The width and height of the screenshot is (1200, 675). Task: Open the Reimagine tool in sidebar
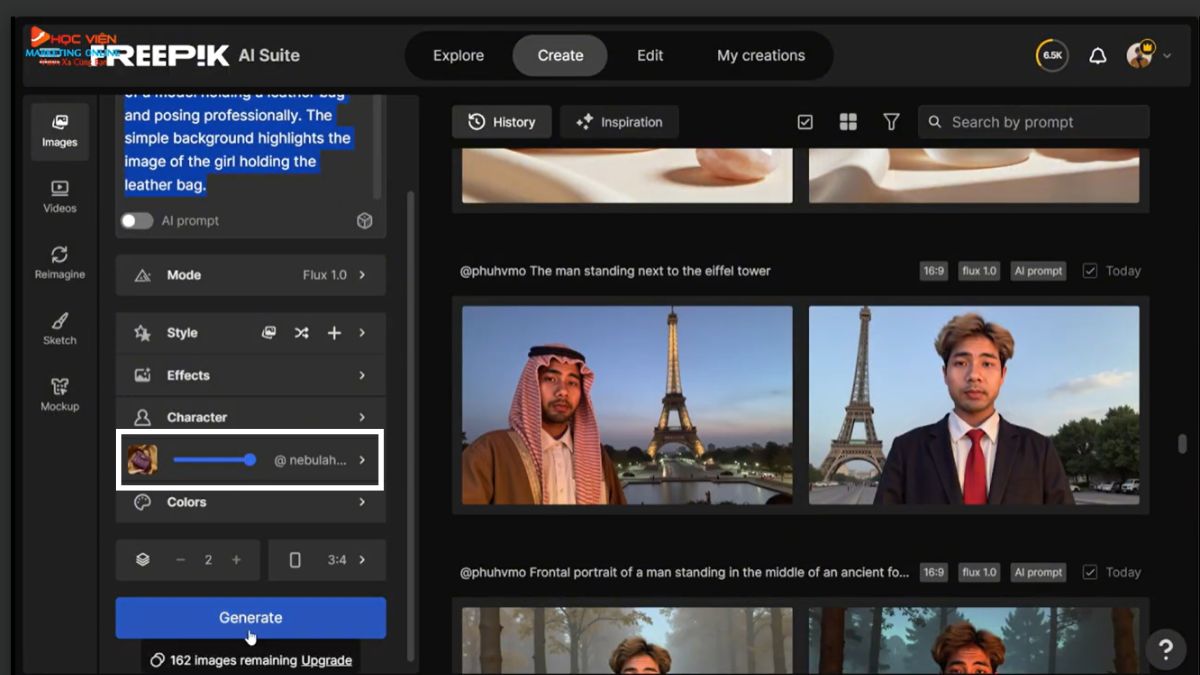point(59,263)
